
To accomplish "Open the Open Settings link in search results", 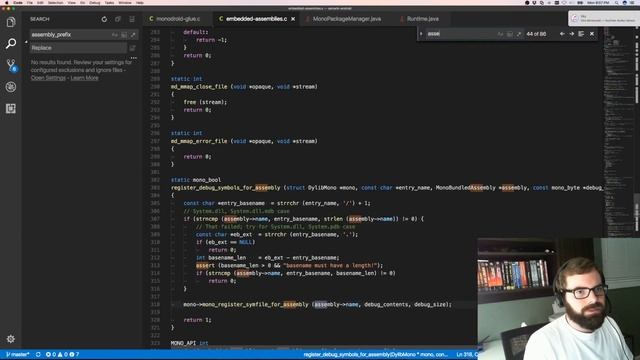I will pyautogui.click(x=48, y=78).
